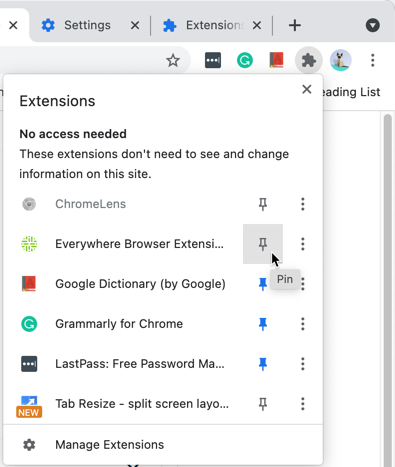Open Chrome's three-dot main menu
Image resolution: width=395 pixels, height=467 pixels.
click(x=372, y=60)
